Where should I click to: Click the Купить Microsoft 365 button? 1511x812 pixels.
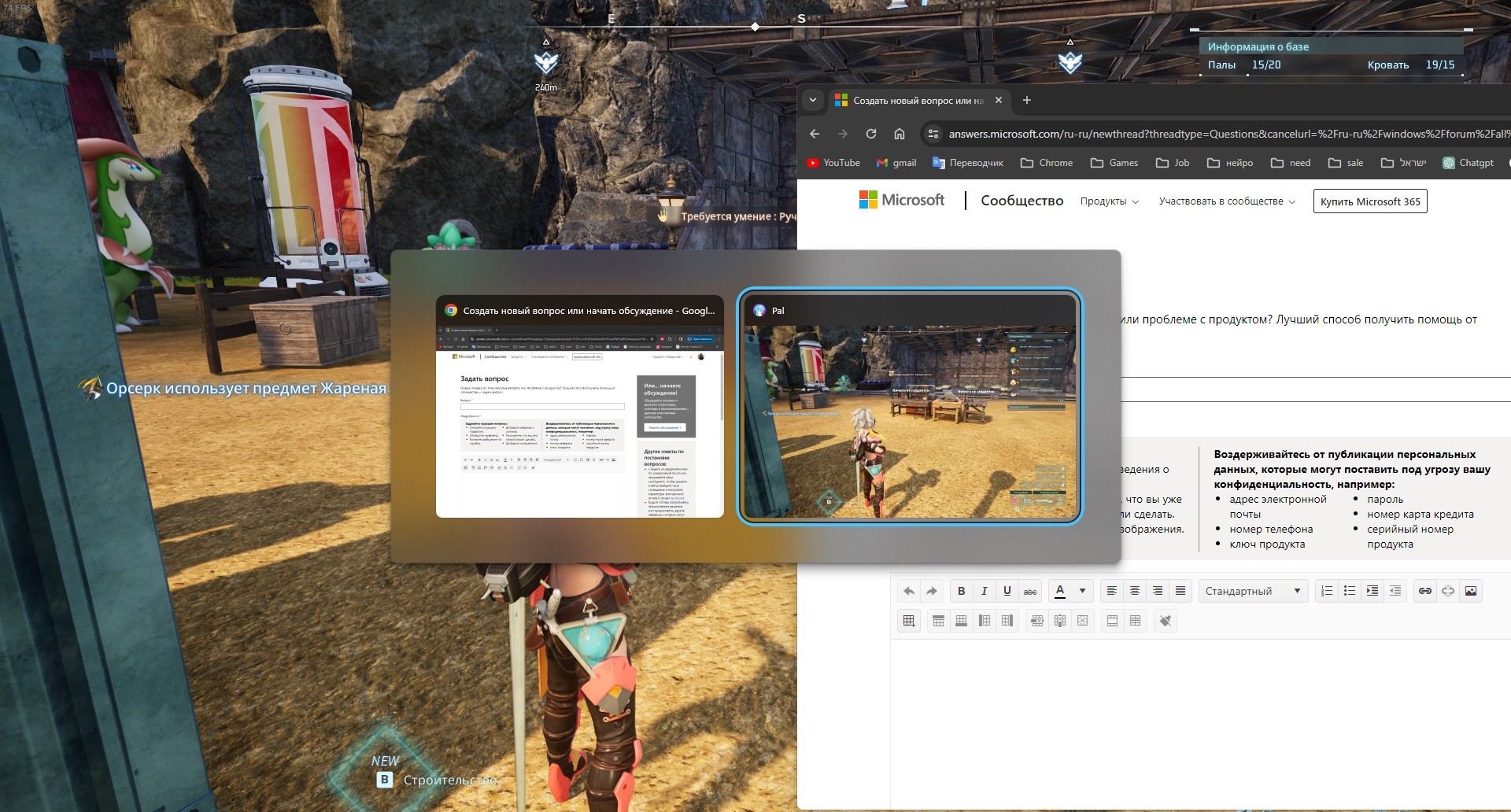point(1370,201)
